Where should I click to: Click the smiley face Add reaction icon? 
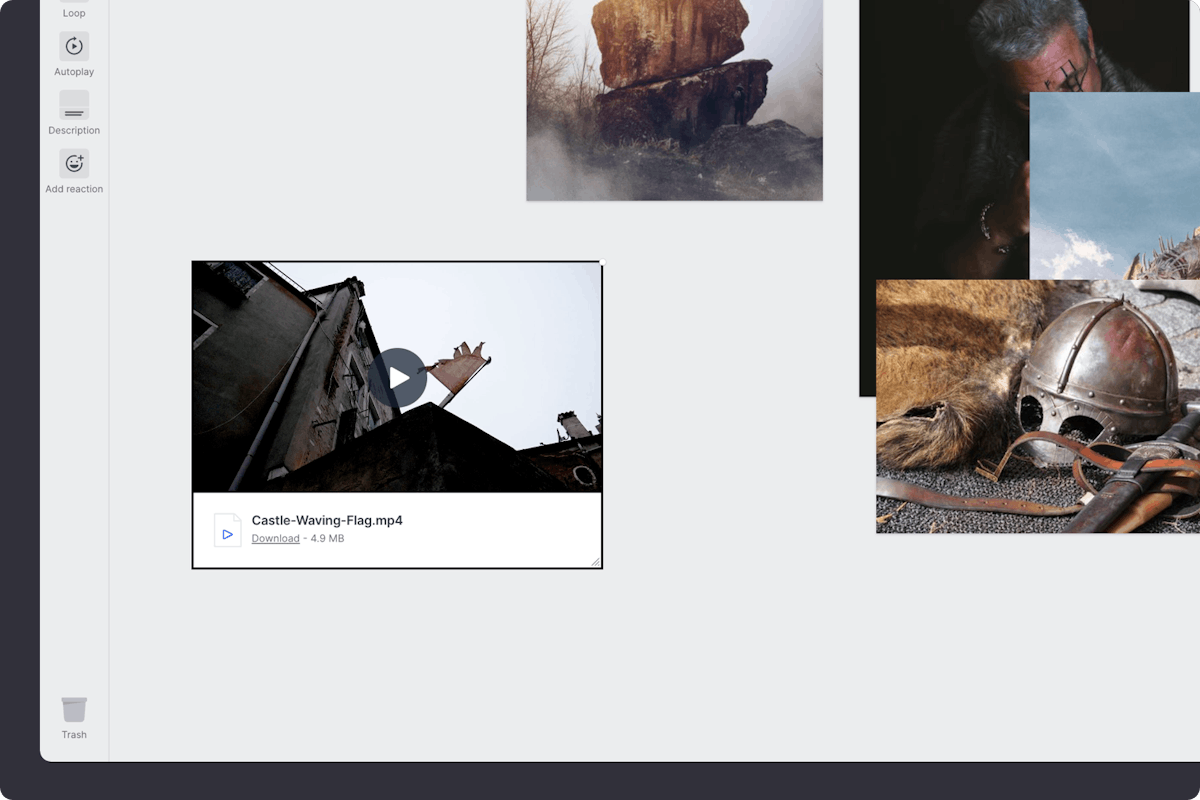tap(73, 162)
